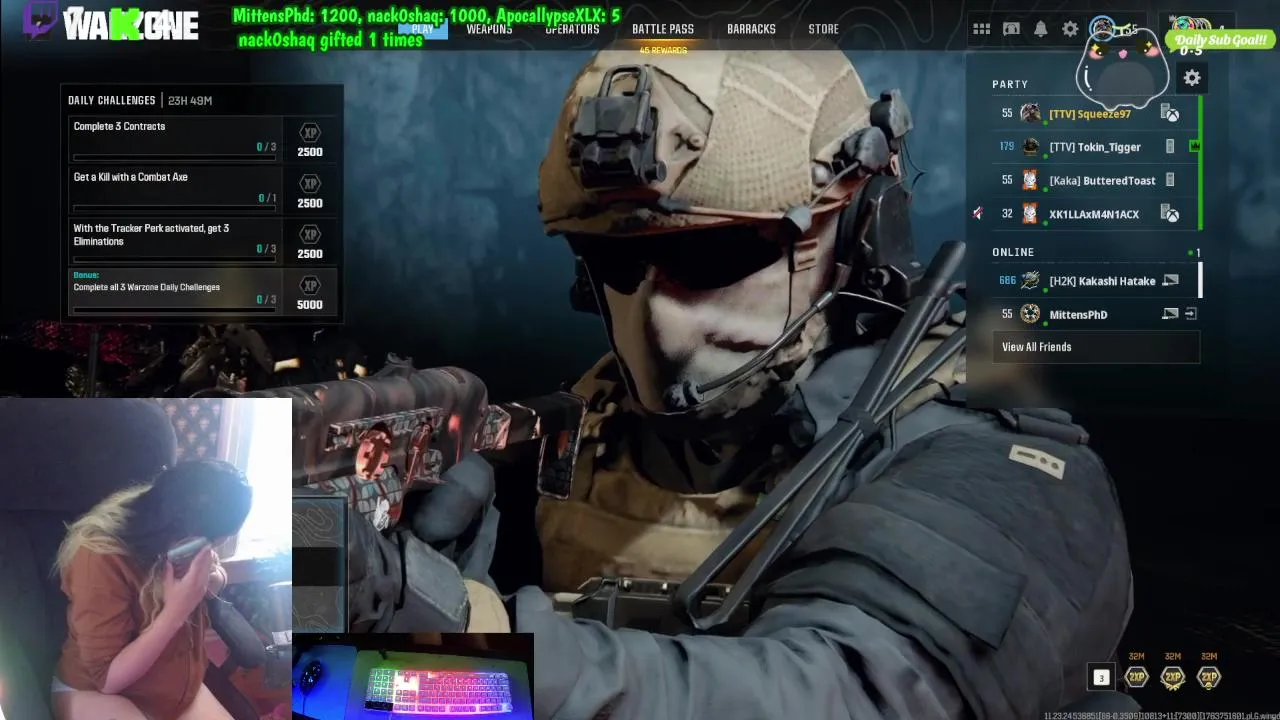Switch to the Operators tab

572,29
